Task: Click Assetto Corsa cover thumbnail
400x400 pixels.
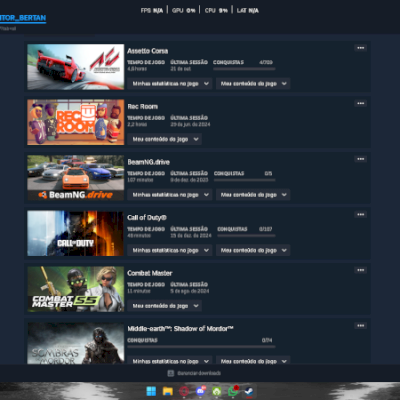Action: [x=76, y=67]
